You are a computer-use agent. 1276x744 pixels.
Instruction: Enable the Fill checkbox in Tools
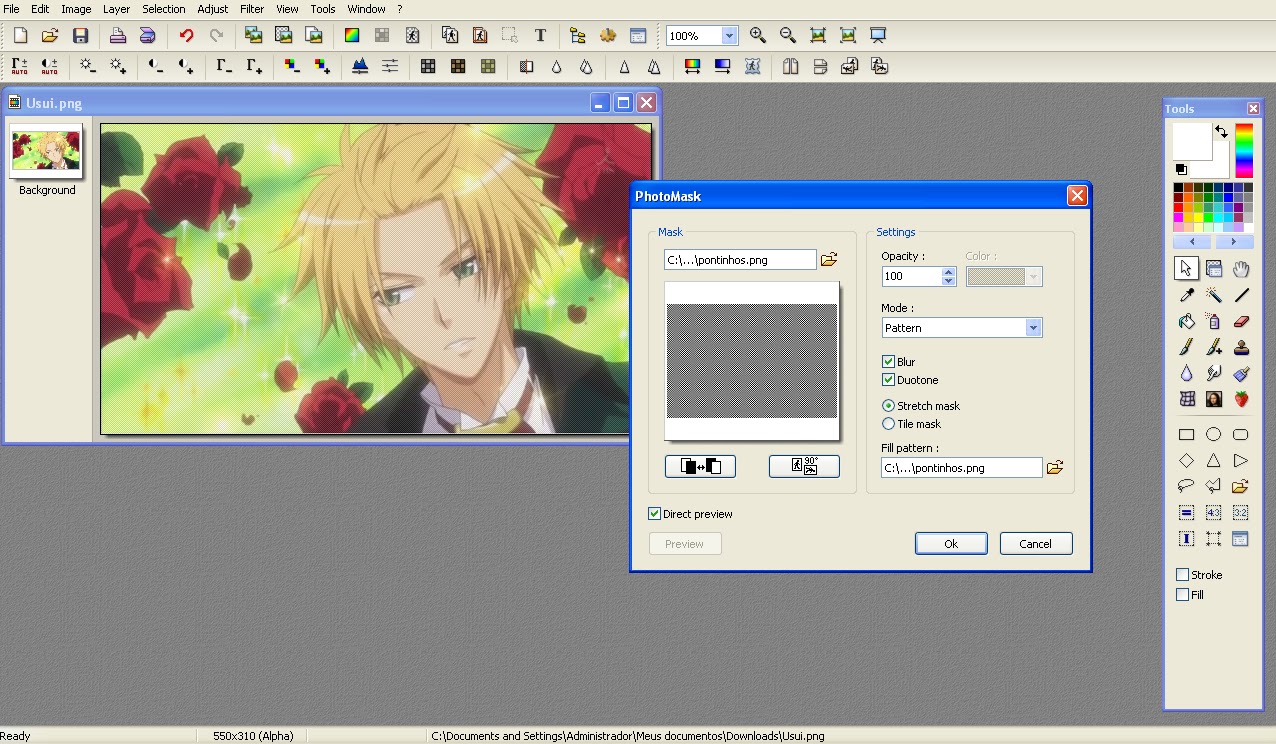click(x=1182, y=595)
